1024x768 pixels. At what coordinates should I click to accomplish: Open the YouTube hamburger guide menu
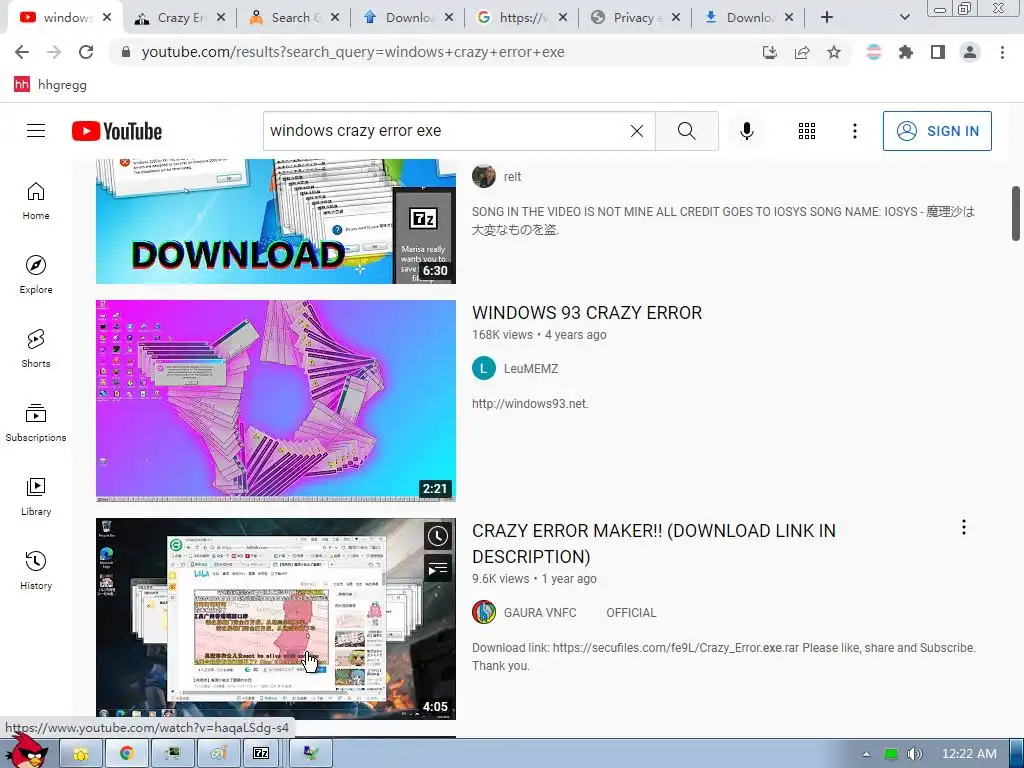point(36,131)
